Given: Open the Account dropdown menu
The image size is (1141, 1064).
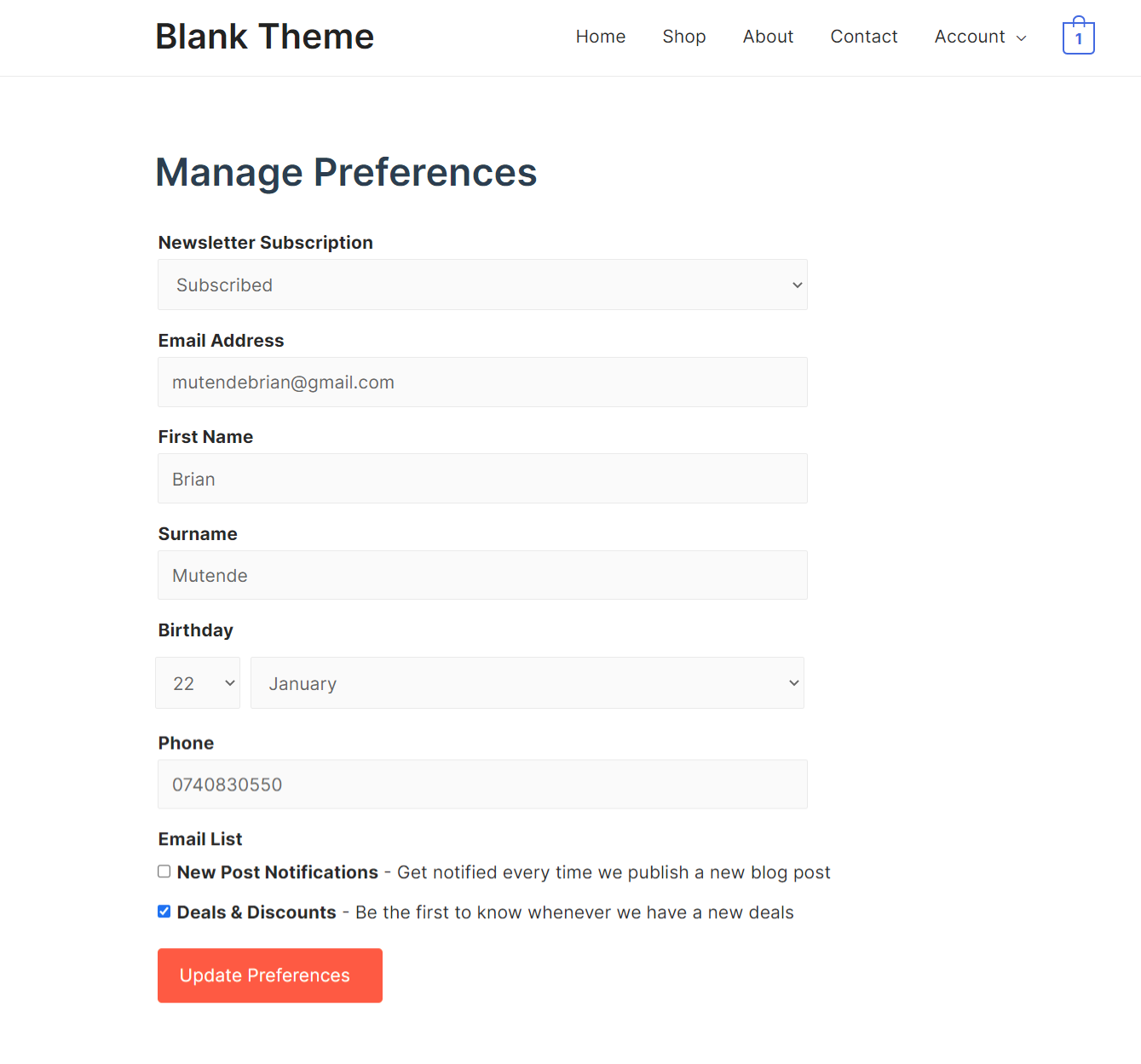Looking at the screenshot, I should click(971, 36).
